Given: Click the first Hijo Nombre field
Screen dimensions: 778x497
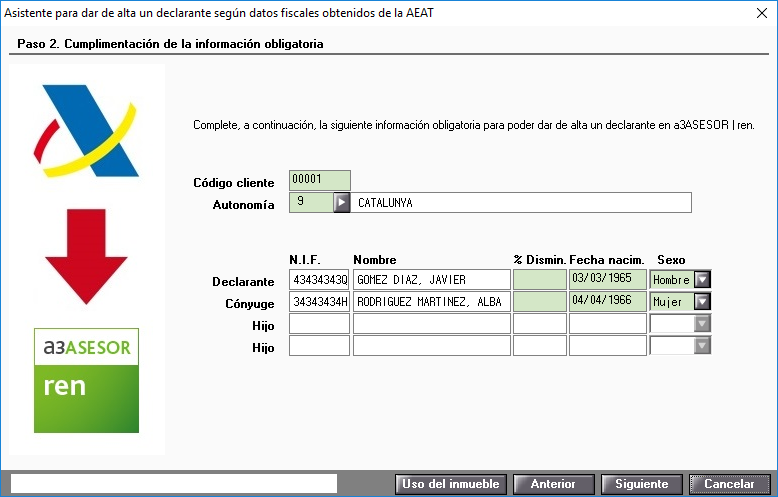Looking at the screenshot, I should point(432,324).
